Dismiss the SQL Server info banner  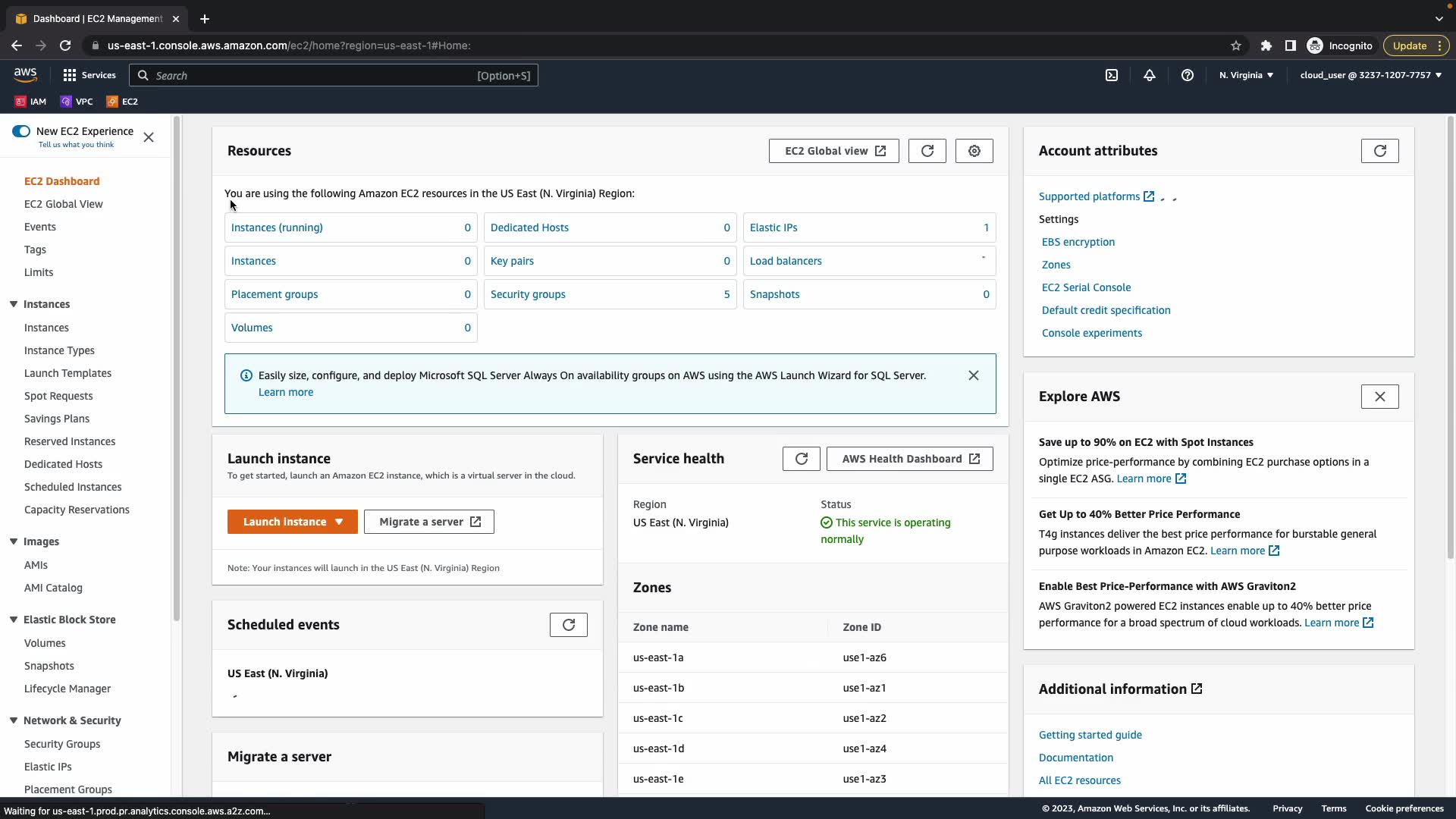point(973,375)
